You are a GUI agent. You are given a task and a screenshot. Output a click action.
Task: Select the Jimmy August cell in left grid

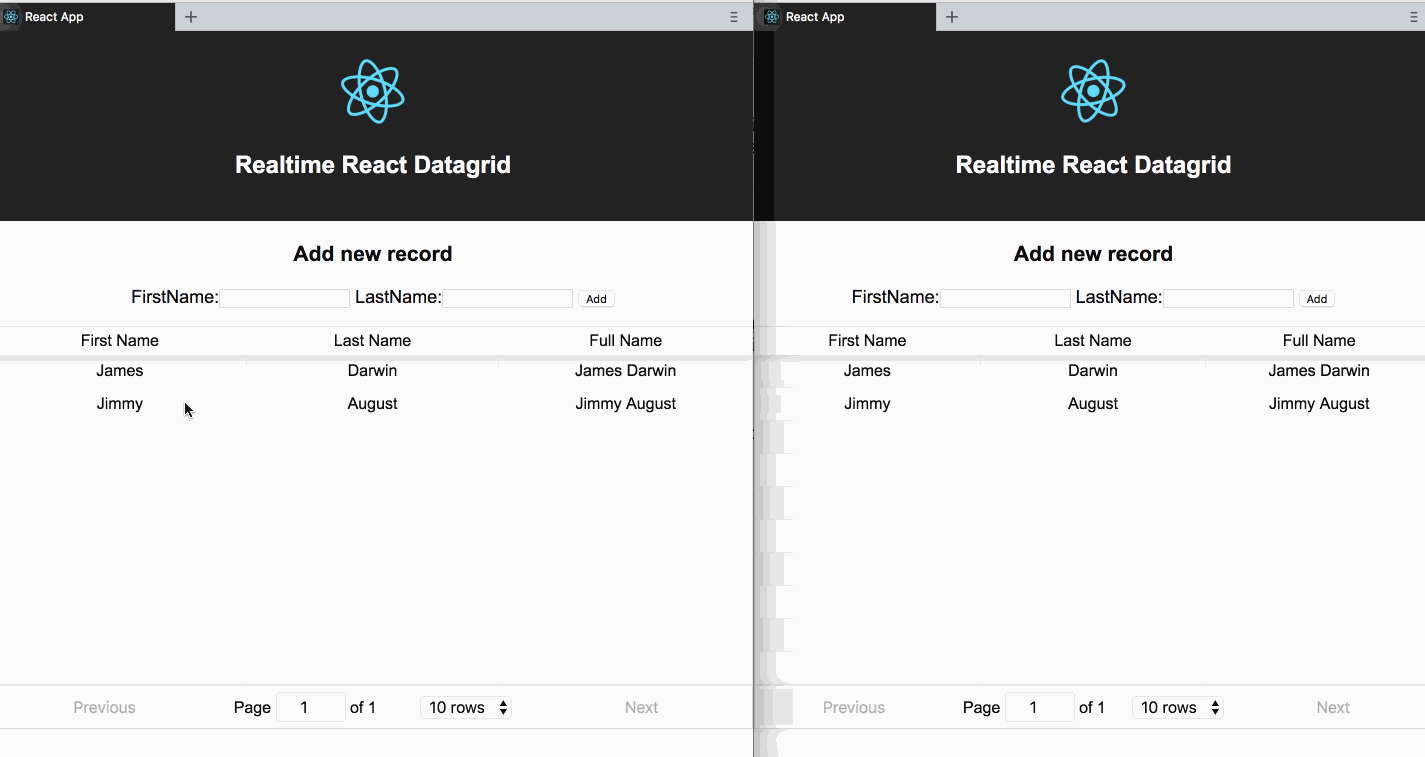[x=625, y=404]
